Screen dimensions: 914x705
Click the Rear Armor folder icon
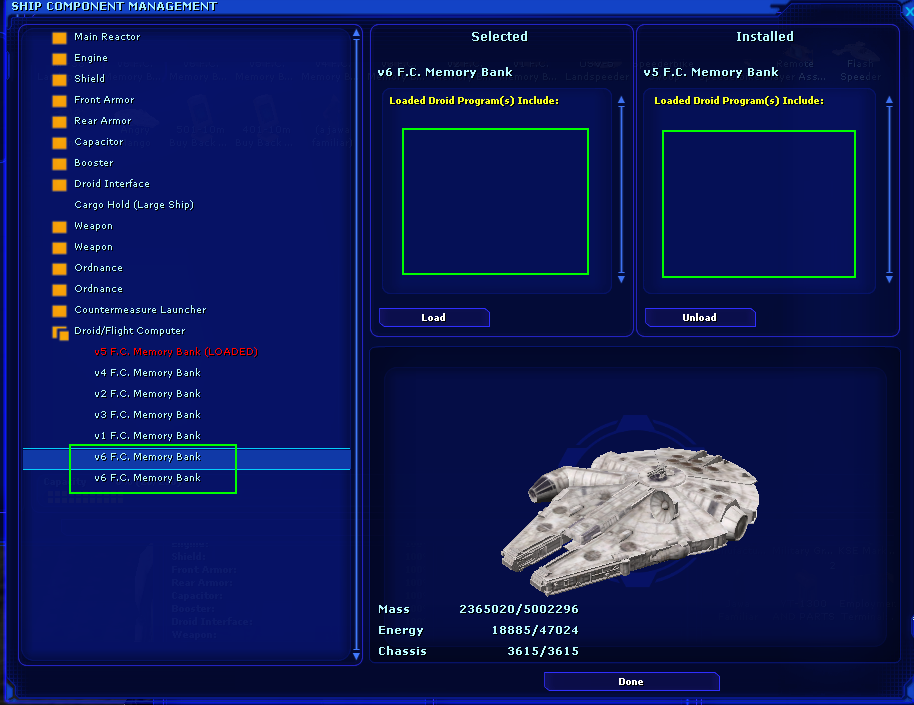pos(59,122)
